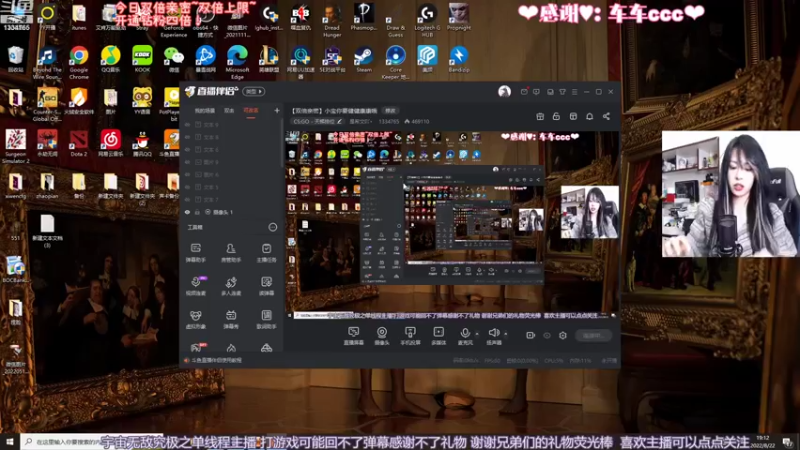Image resolution: width=800 pixels, height=450 pixels.
Task: Expand the speaker options arrow
Action: point(506,334)
